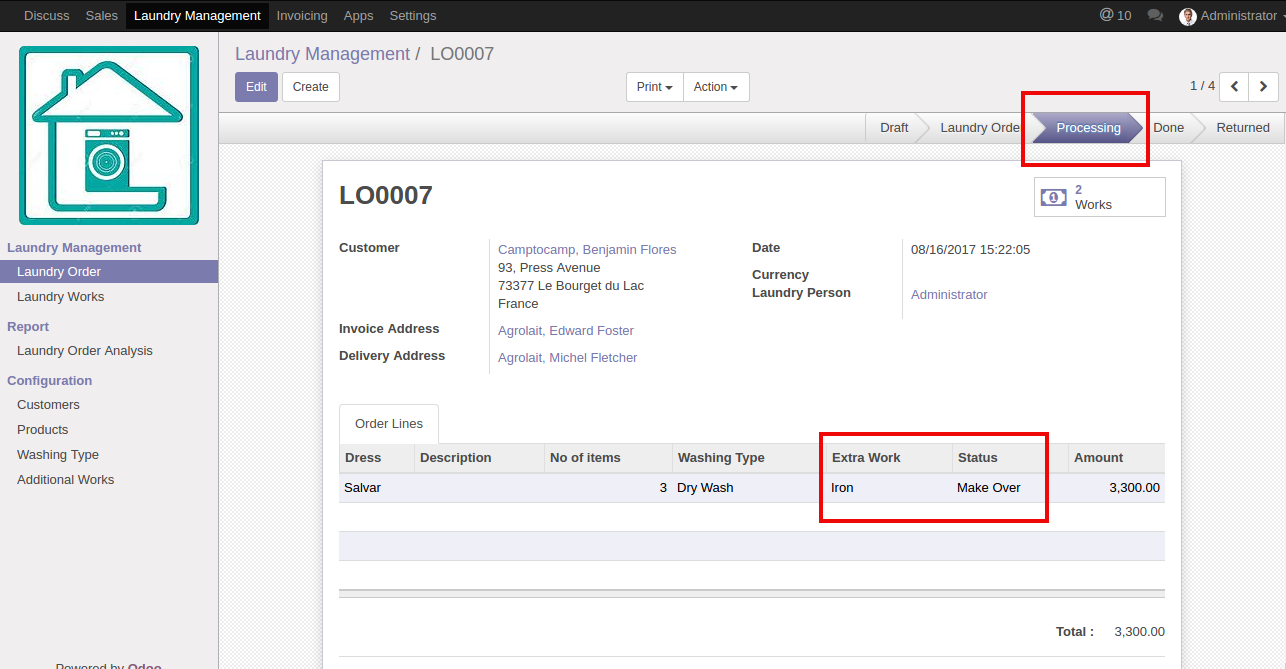Click the 3,300.00 row amount cell
Viewport: 1286px width, 669px height.
coord(1117,488)
